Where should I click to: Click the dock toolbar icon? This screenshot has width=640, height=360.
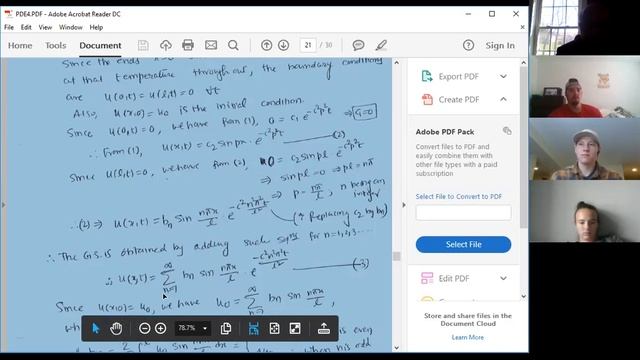324,328
